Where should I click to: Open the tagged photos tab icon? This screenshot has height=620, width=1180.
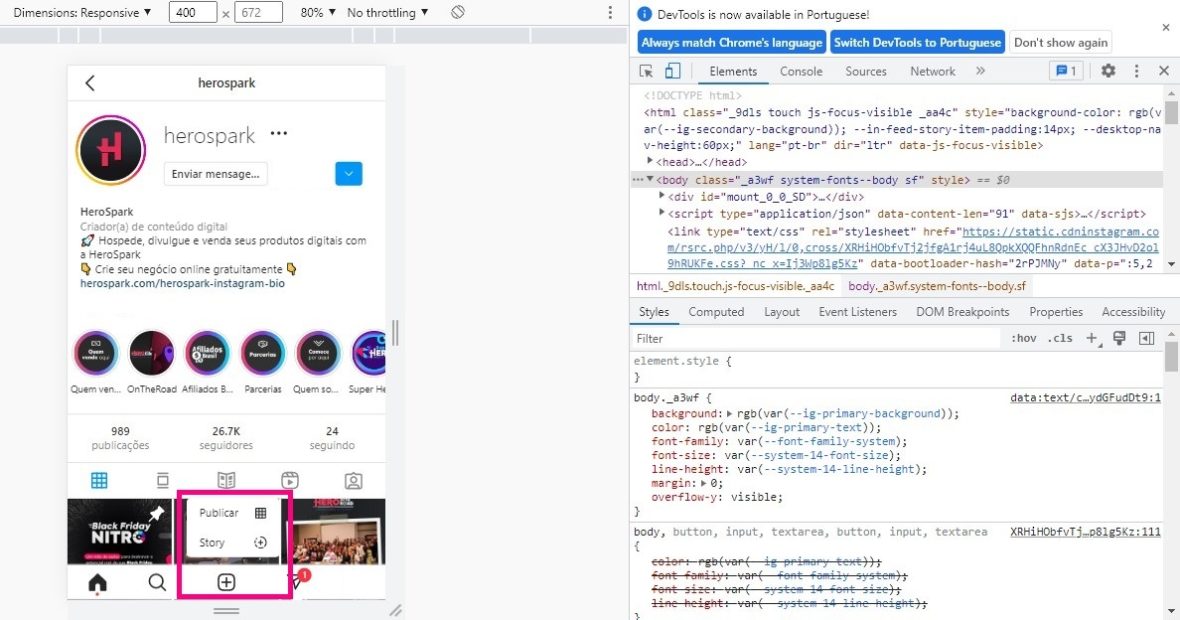coord(352,480)
